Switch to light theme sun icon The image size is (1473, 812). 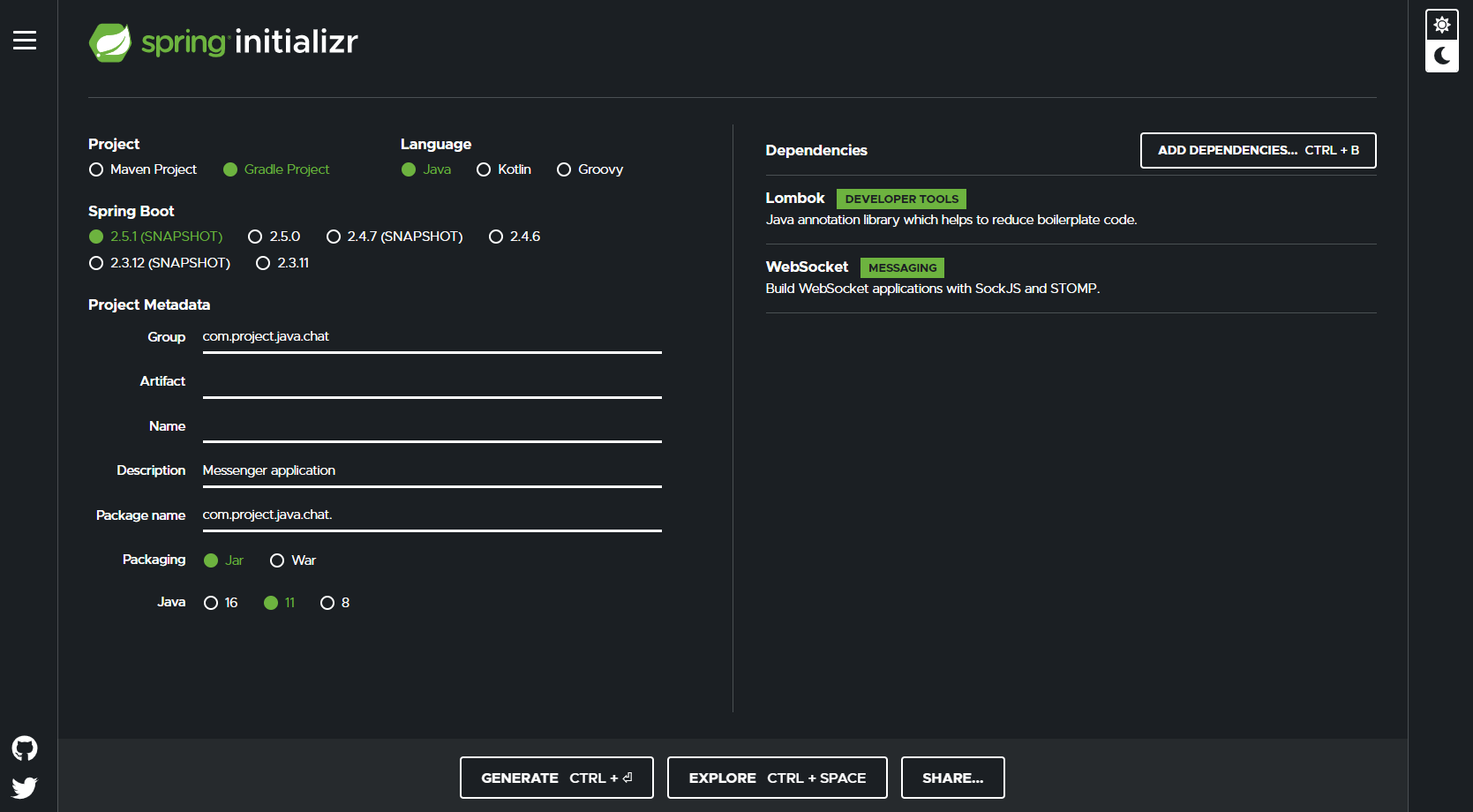pos(1442,25)
